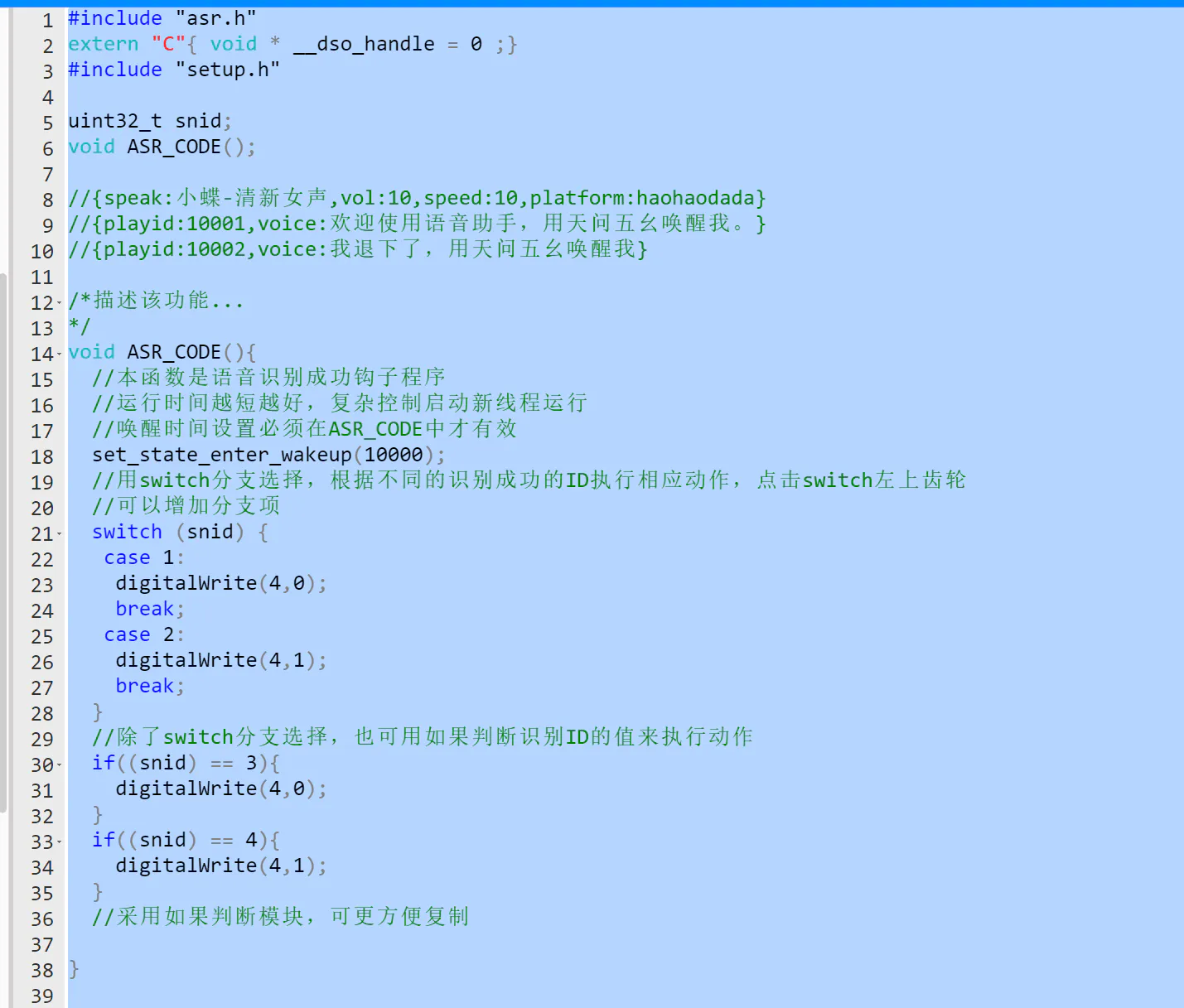The width and height of the screenshot is (1184, 1008).
Task: Click the case 1: label
Action: pyautogui.click(x=144, y=557)
